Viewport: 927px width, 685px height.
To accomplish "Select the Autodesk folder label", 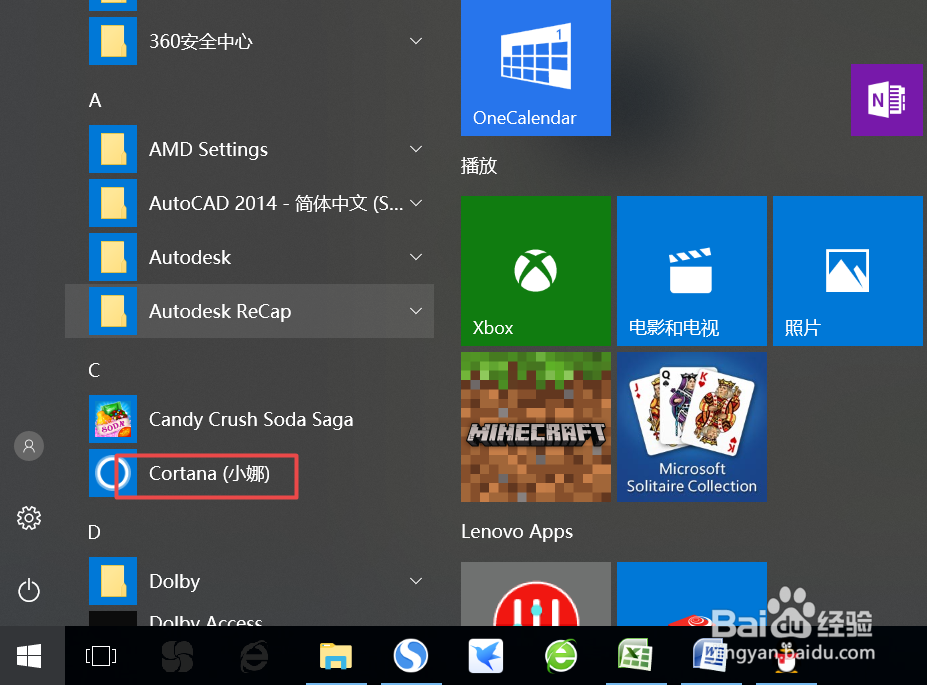I will 190,257.
